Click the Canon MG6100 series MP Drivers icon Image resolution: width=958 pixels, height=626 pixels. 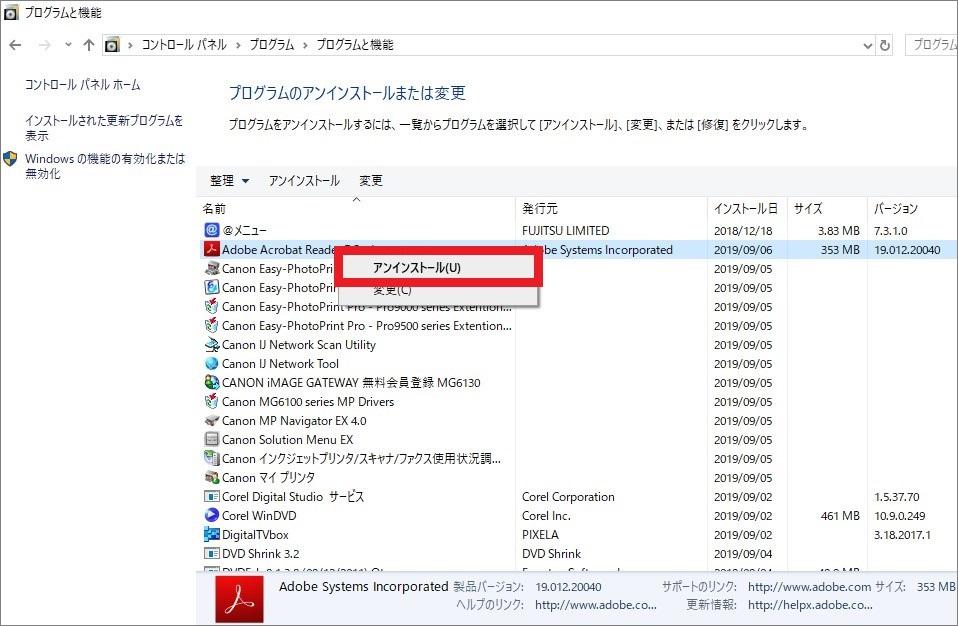[x=211, y=401]
